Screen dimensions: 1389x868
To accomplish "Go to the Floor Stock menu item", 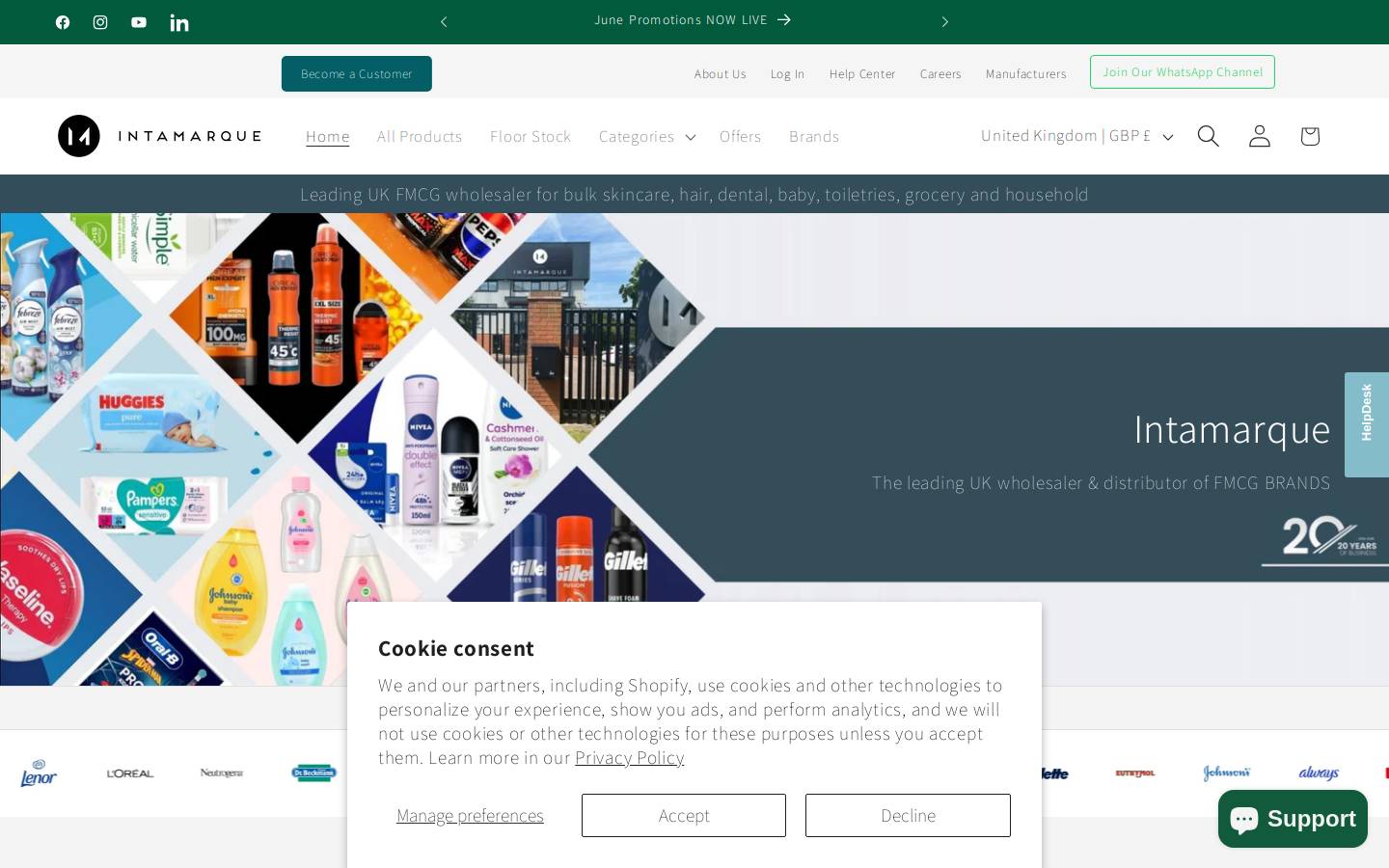I will 531,136.
